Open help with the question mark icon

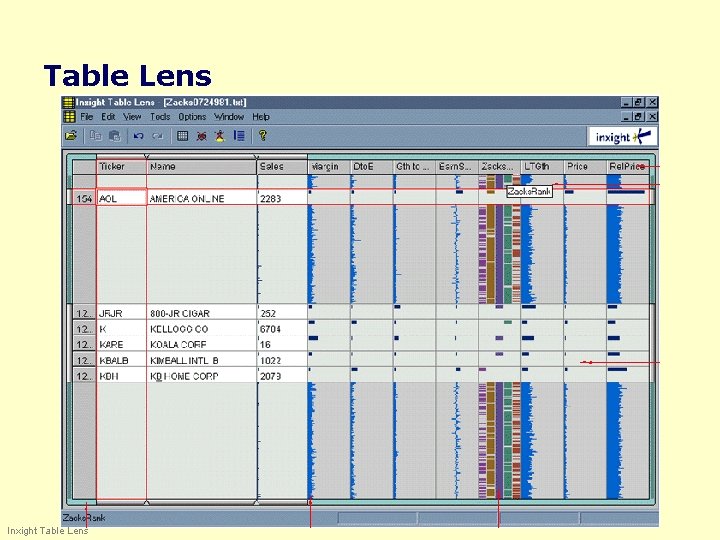point(263,135)
